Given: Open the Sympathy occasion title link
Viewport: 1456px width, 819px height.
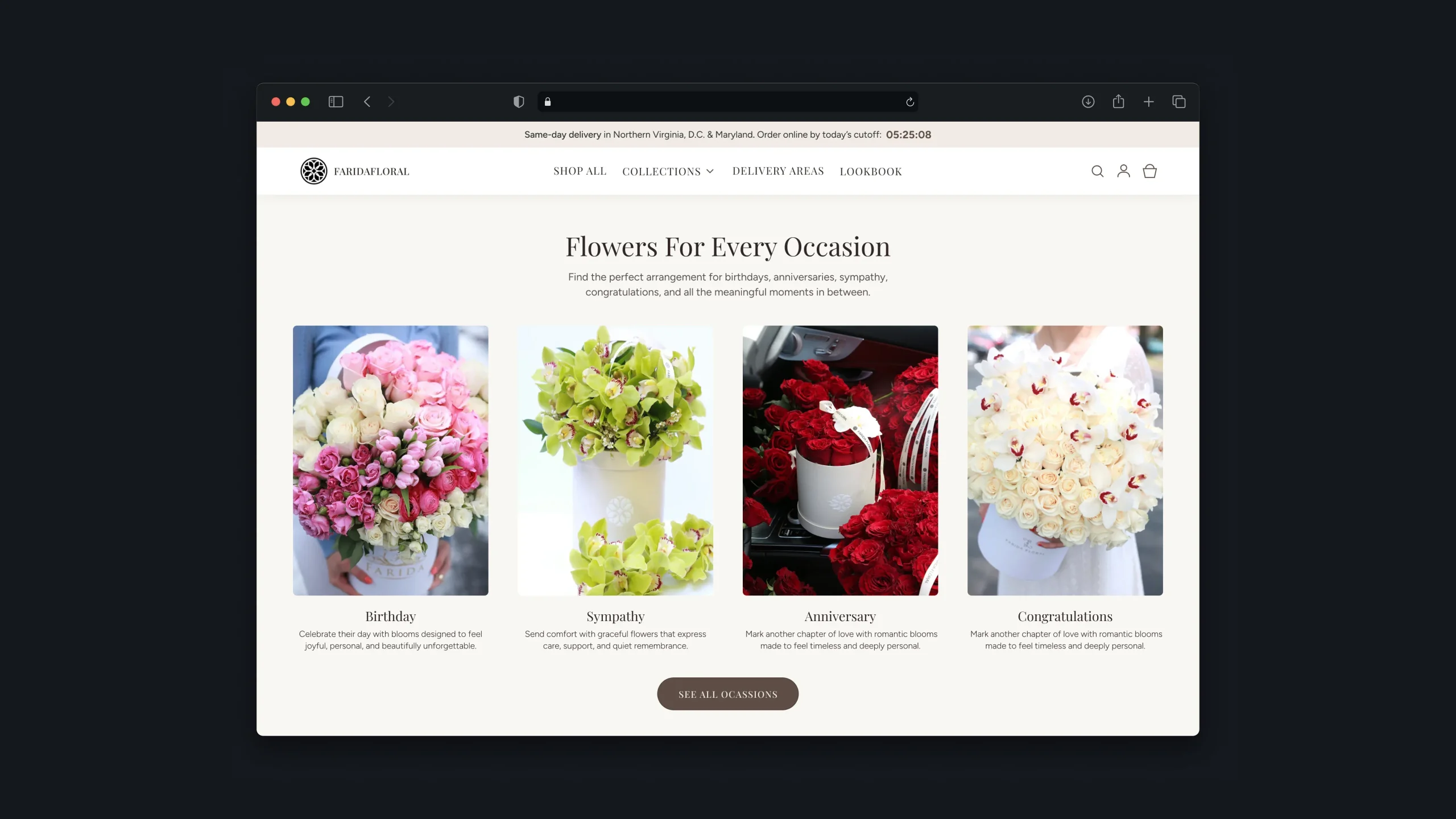Looking at the screenshot, I should tap(615, 617).
